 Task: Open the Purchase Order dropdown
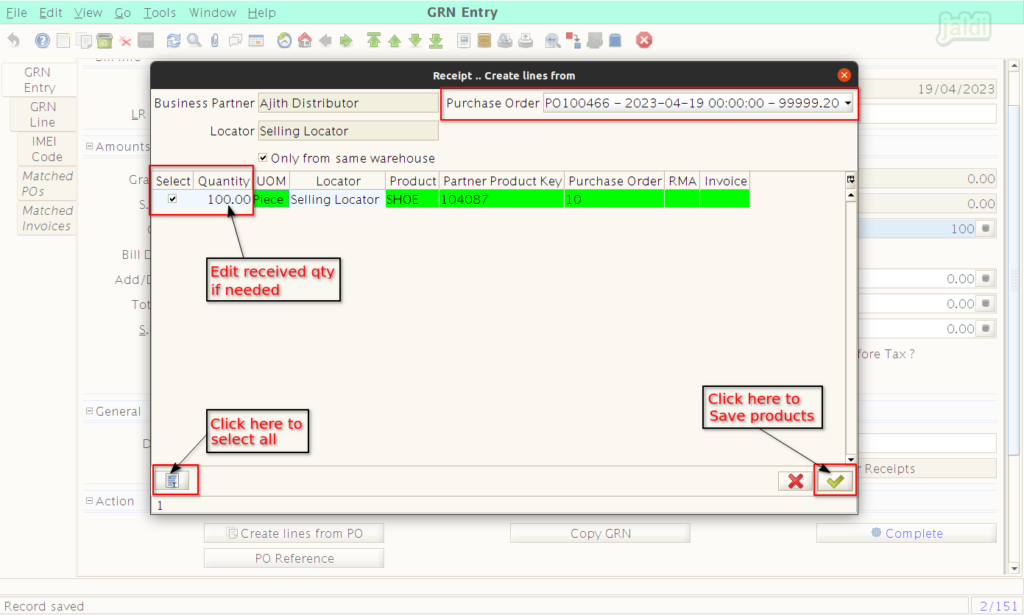click(x=848, y=103)
